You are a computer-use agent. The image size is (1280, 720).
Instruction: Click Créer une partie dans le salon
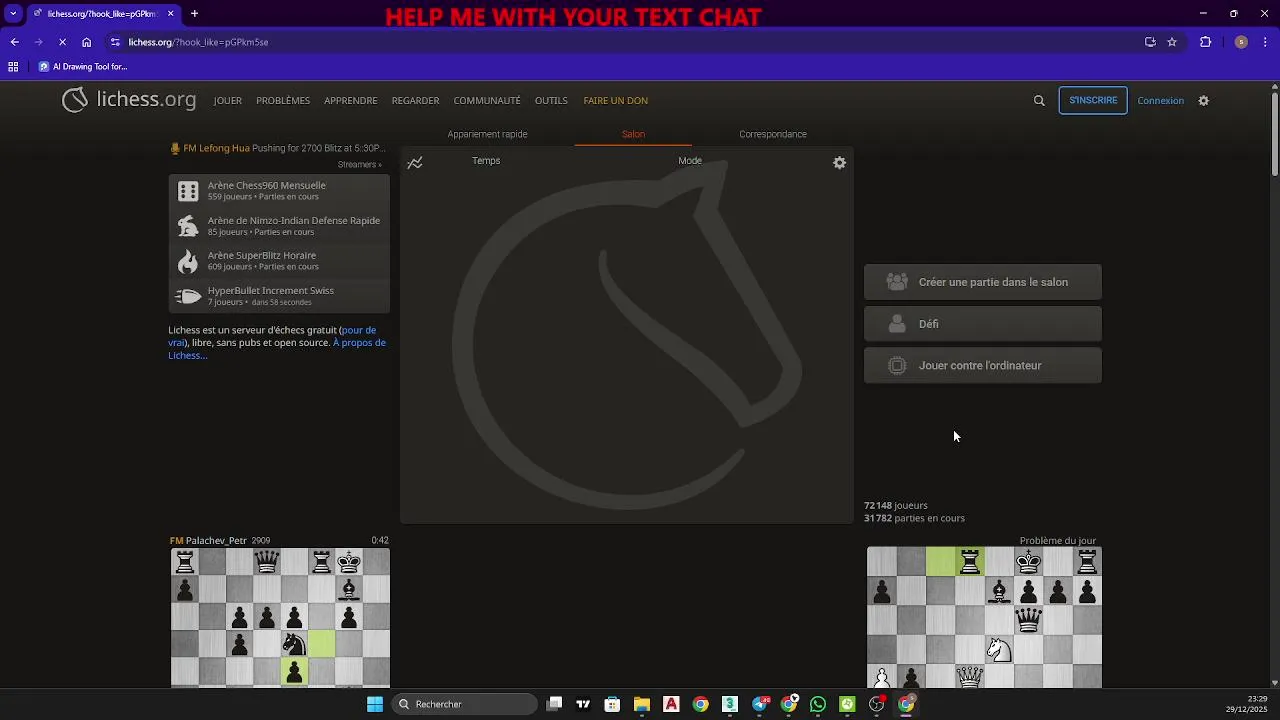click(x=983, y=282)
